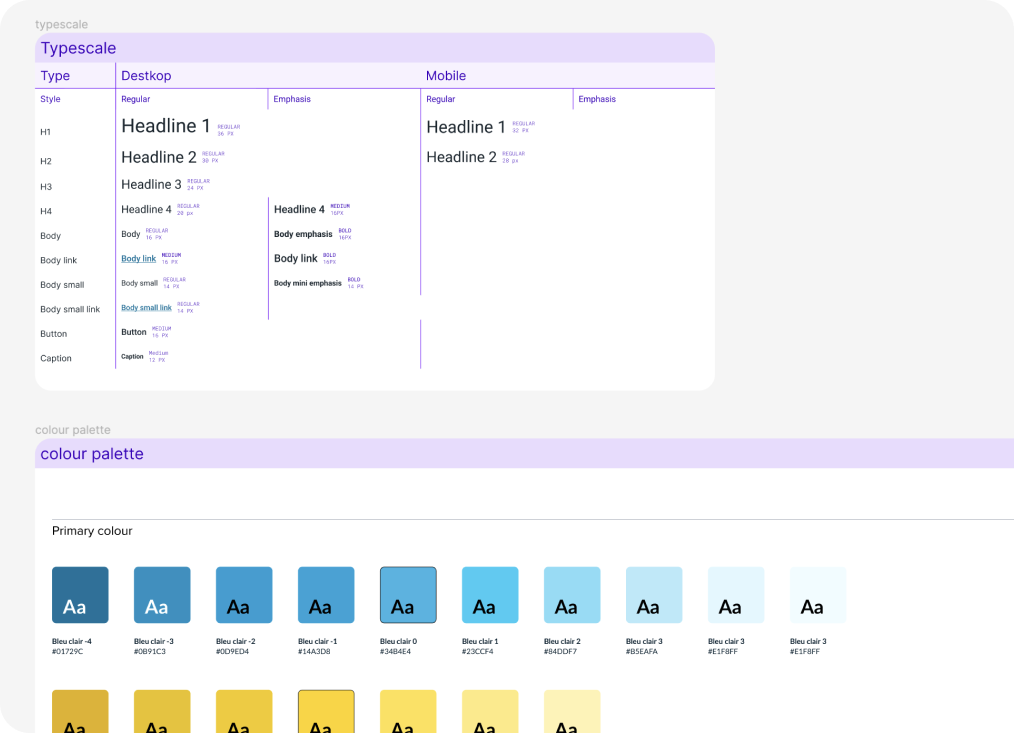Click the Body mini emphasis text sample

[308, 284]
